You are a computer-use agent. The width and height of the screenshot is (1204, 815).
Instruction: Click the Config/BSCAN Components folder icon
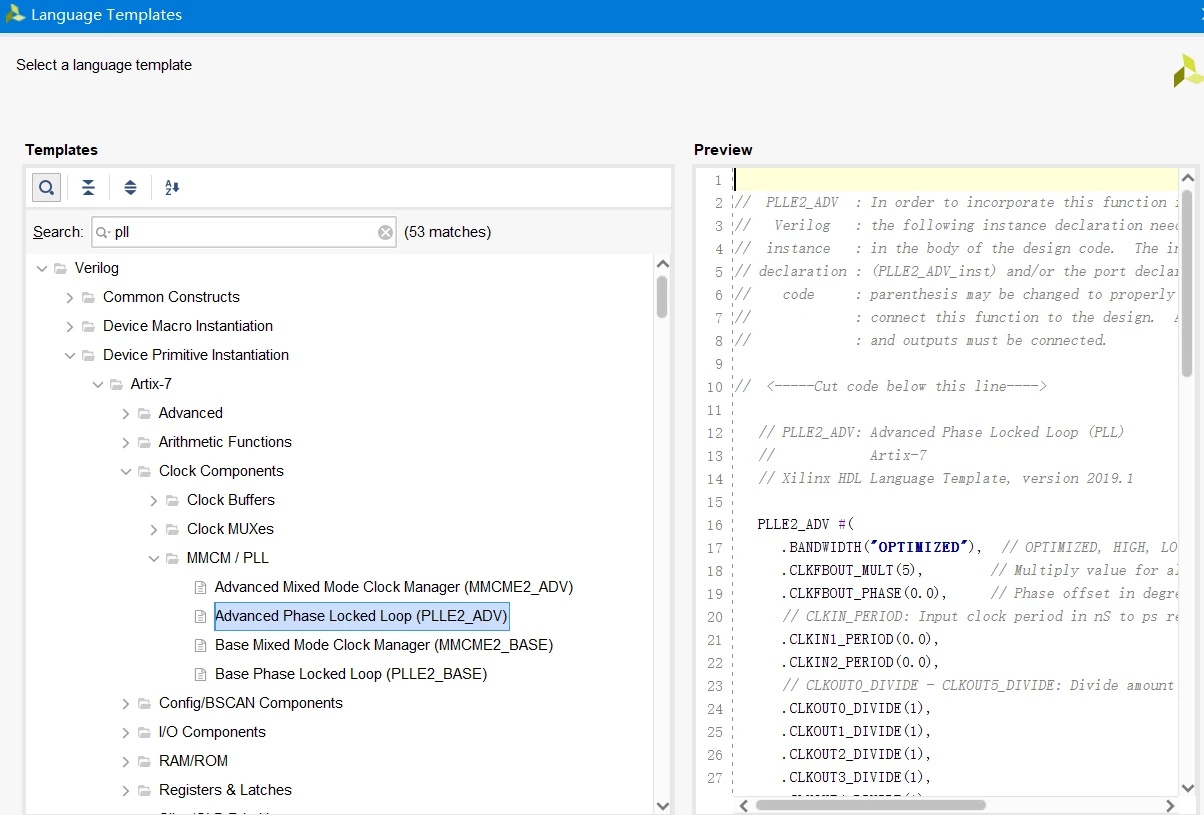point(144,703)
